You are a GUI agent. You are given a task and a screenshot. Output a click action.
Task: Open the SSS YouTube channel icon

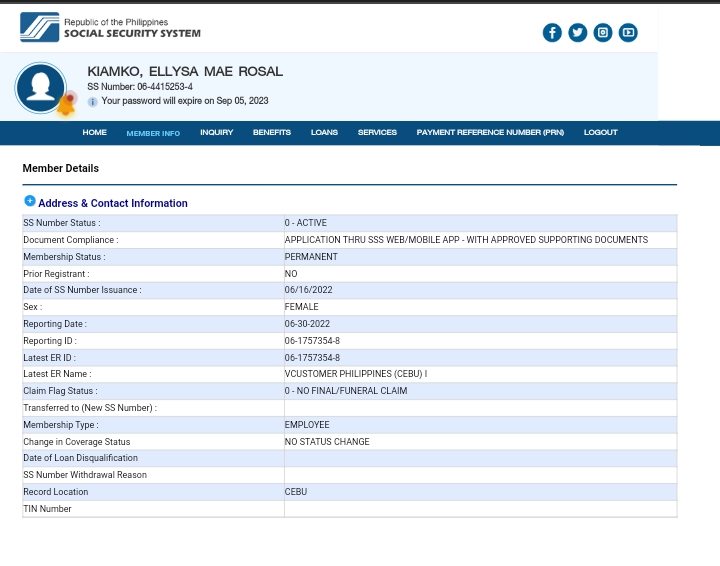[x=628, y=33]
